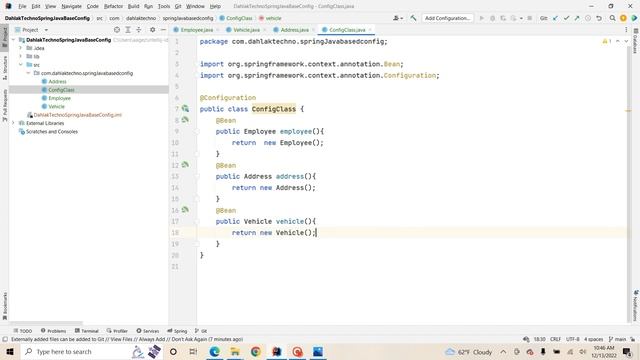
Task: Click Select Opened File target icon
Action: [117, 30]
